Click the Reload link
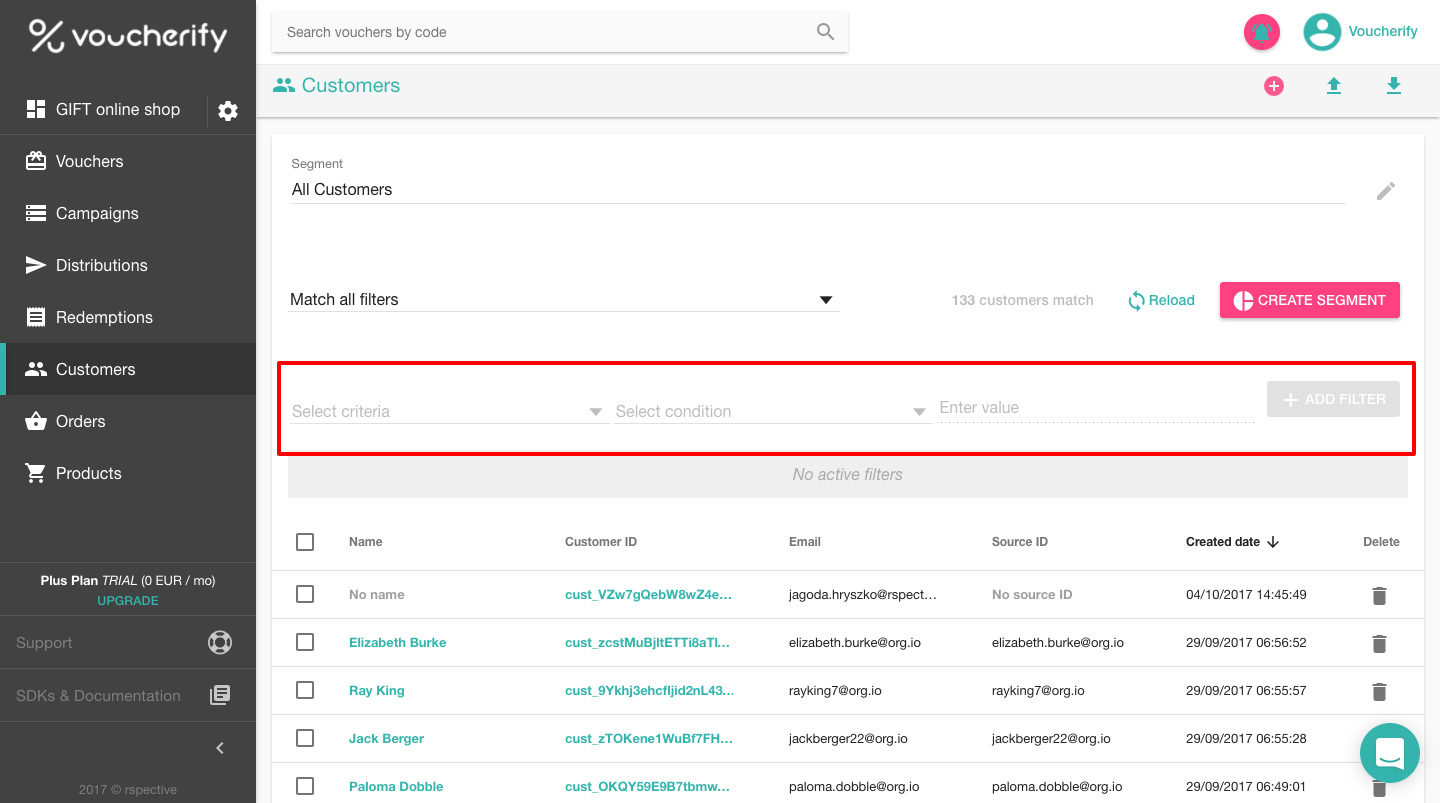 [x=1161, y=300]
